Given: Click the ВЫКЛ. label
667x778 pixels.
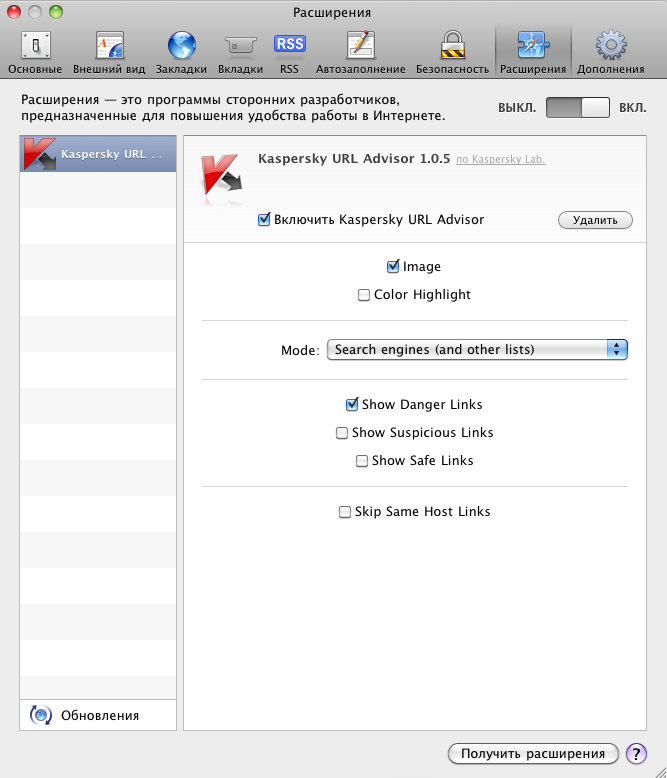Looking at the screenshot, I should tap(517, 108).
